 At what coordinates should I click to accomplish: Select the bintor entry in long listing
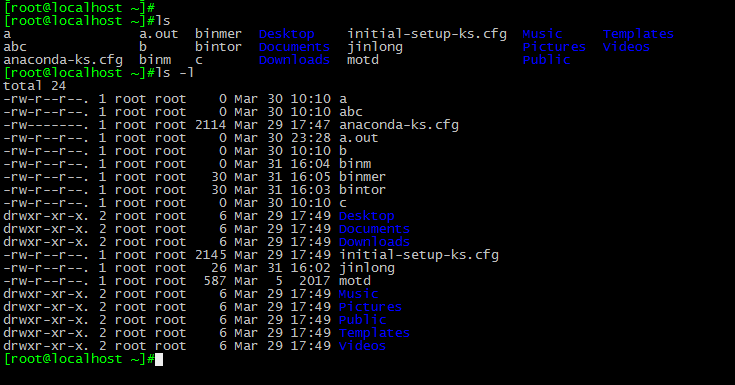362,190
